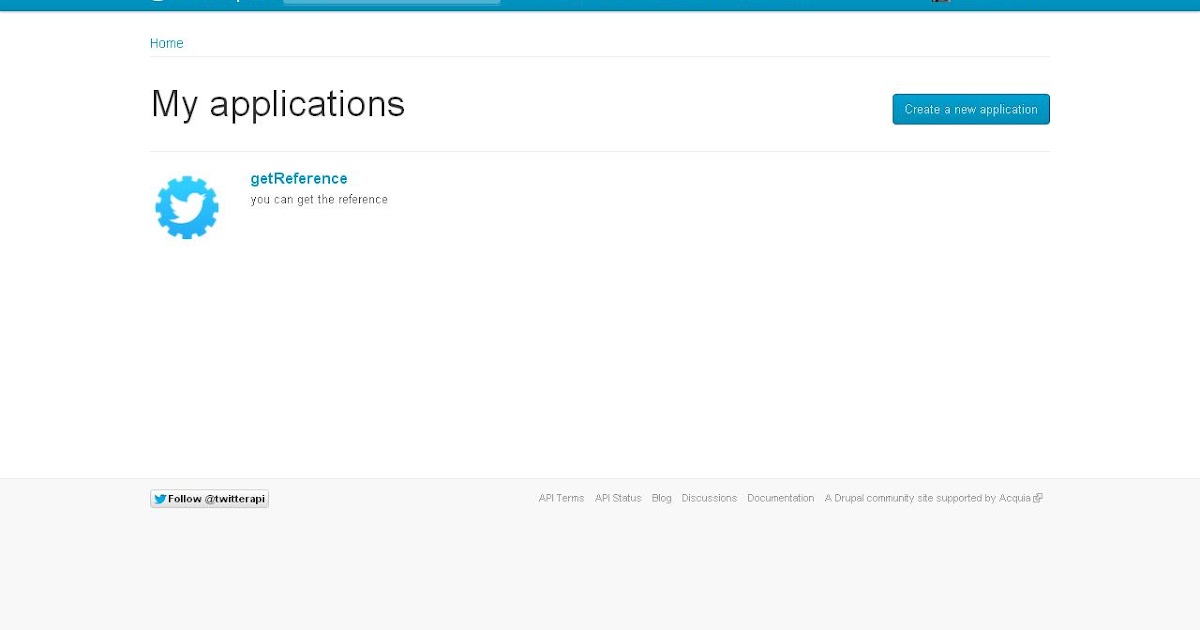The width and height of the screenshot is (1200, 630).
Task: View the API Terms page
Action: tap(561, 498)
